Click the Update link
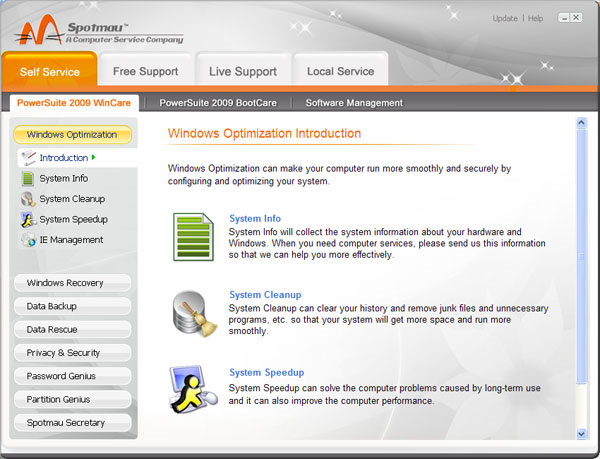600x459 pixels. pyautogui.click(x=505, y=18)
